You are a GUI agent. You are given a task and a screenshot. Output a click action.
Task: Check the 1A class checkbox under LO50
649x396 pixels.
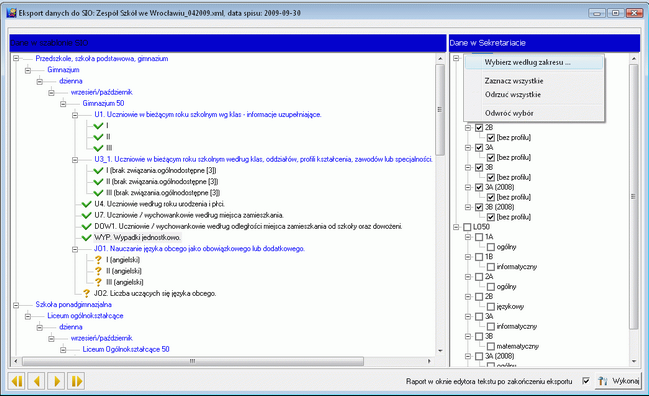pos(479,237)
